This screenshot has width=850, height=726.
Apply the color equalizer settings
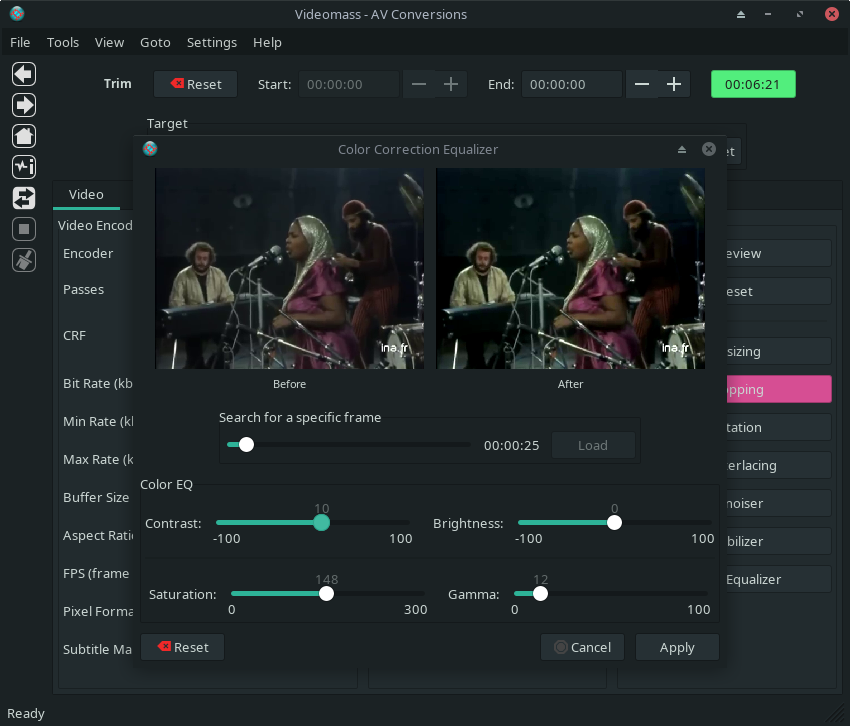677,647
